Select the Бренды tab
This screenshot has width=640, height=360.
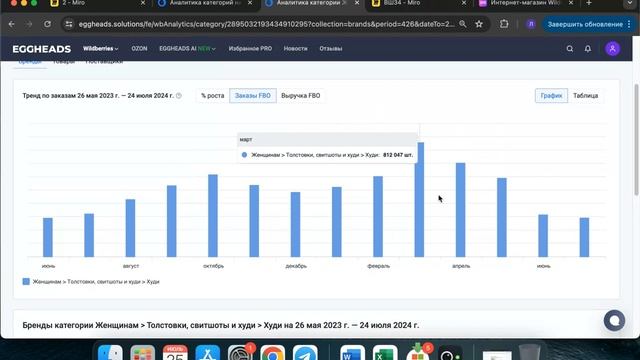[30, 62]
